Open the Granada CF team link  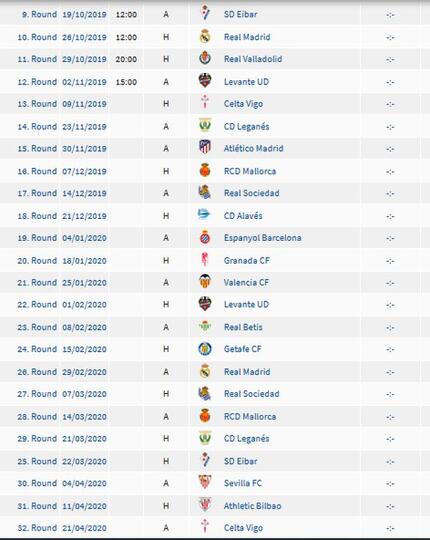247,261
